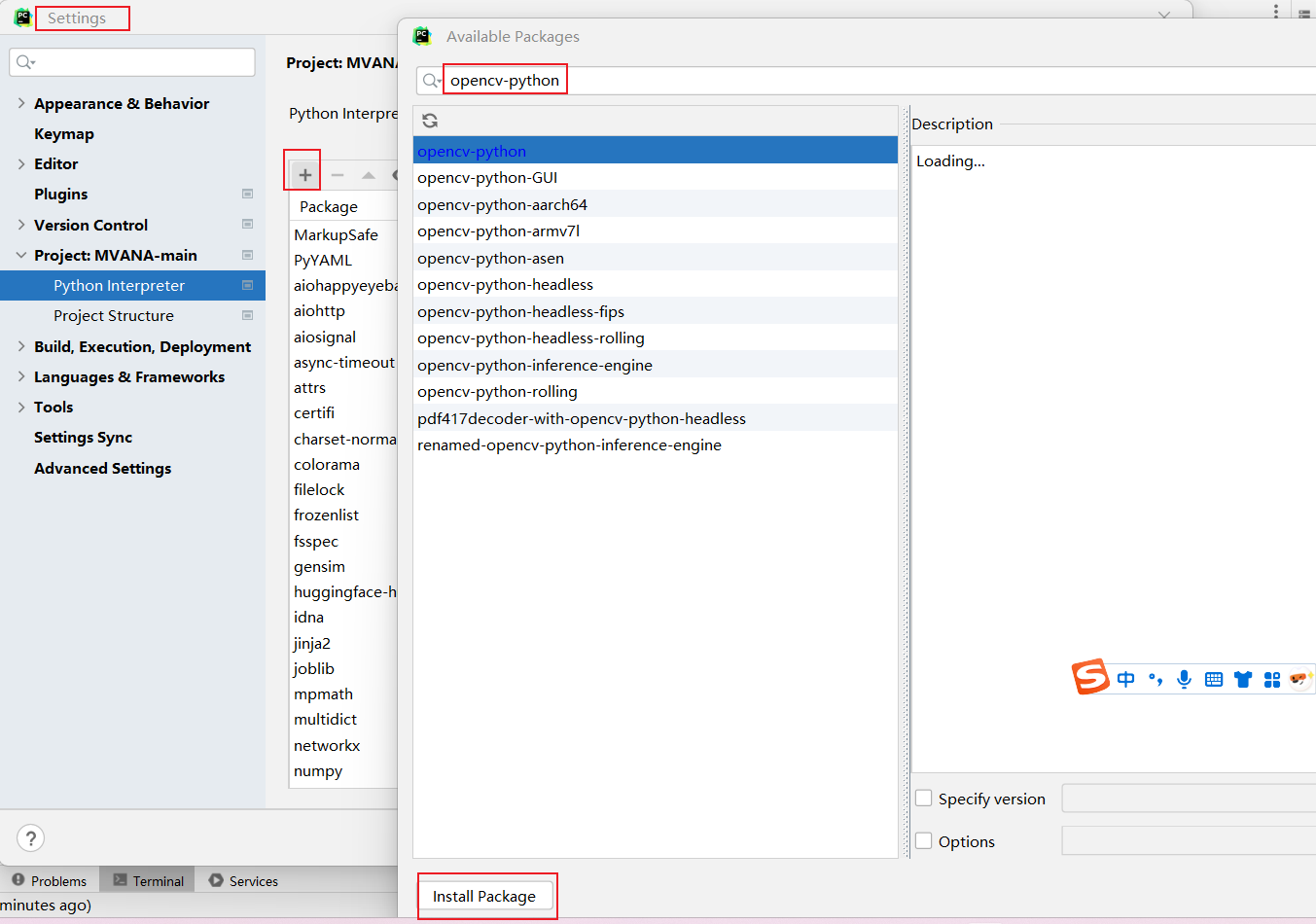Click the minus icon to uninstall a package

point(337,176)
